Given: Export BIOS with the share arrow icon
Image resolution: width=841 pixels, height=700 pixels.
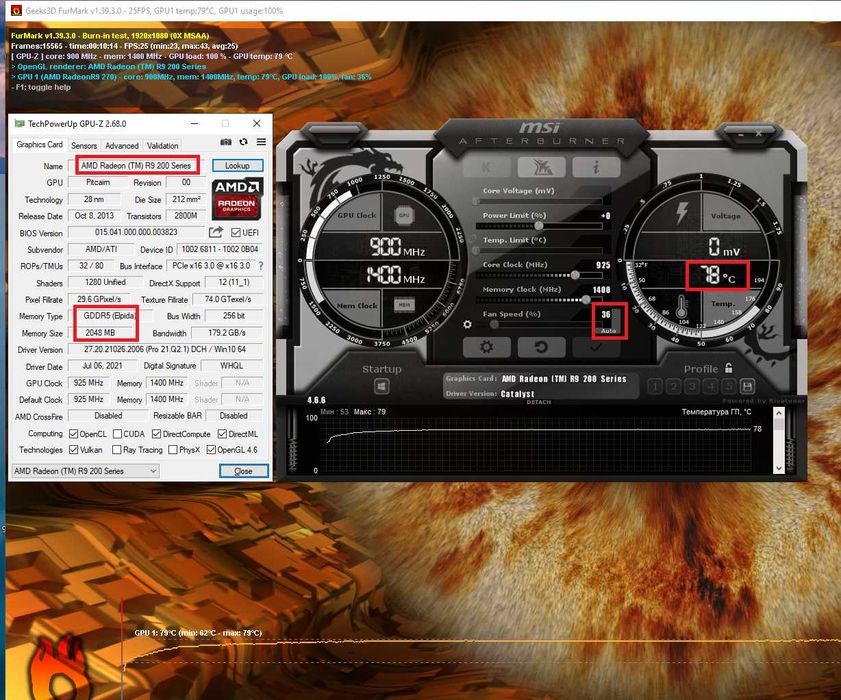Looking at the screenshot, I should pyautogui.click(x=216, y=232).
